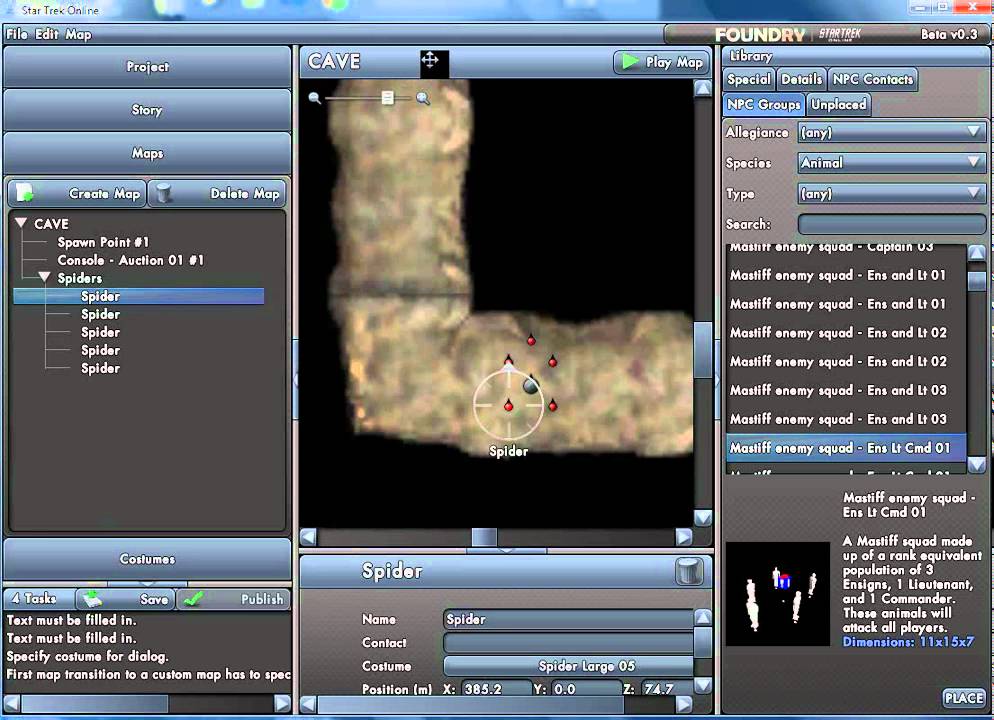Click the Spider Large 05 costume button
Image resolution: width=994 pixels, height=720 pixels.
click(569, 665)
